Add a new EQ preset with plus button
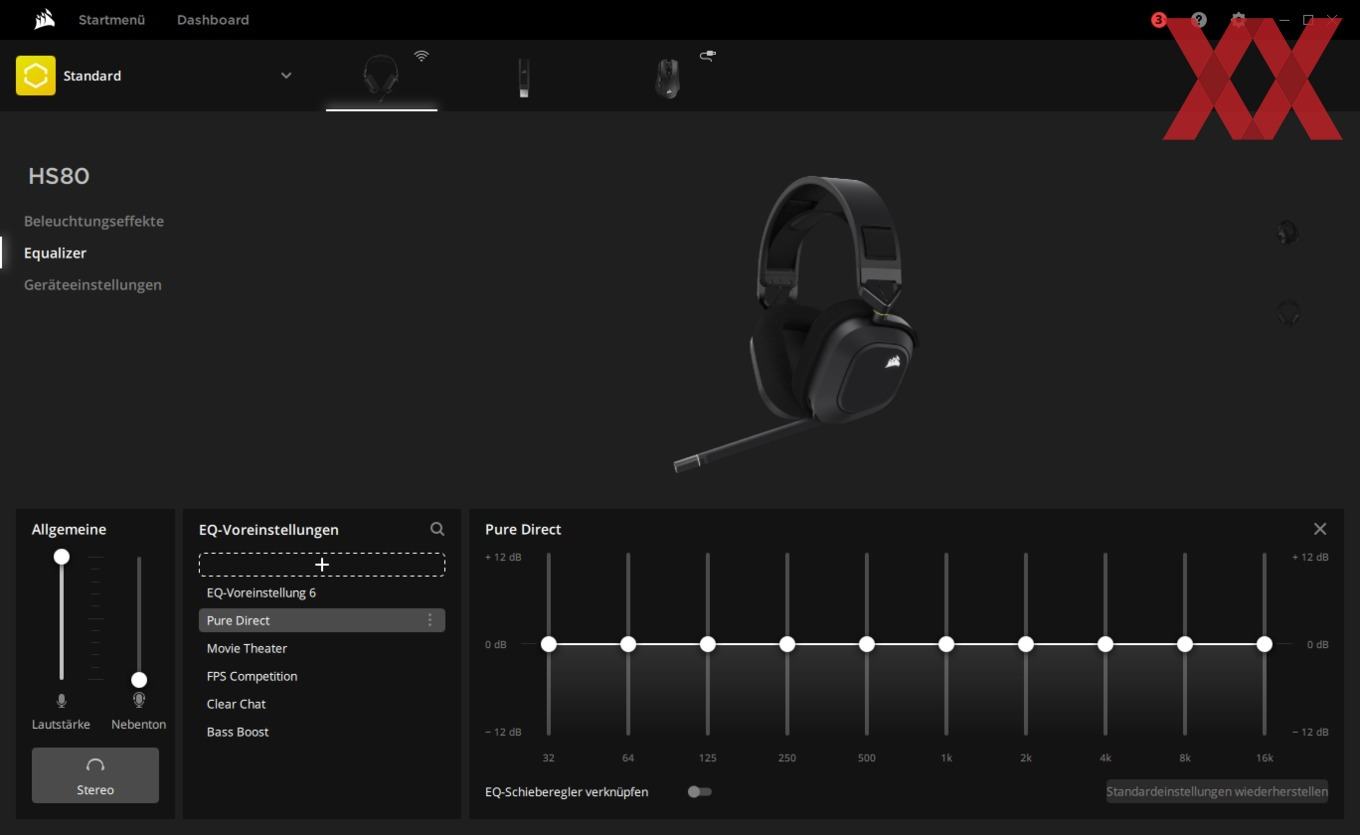The image size is (1360, 835). 322,565
